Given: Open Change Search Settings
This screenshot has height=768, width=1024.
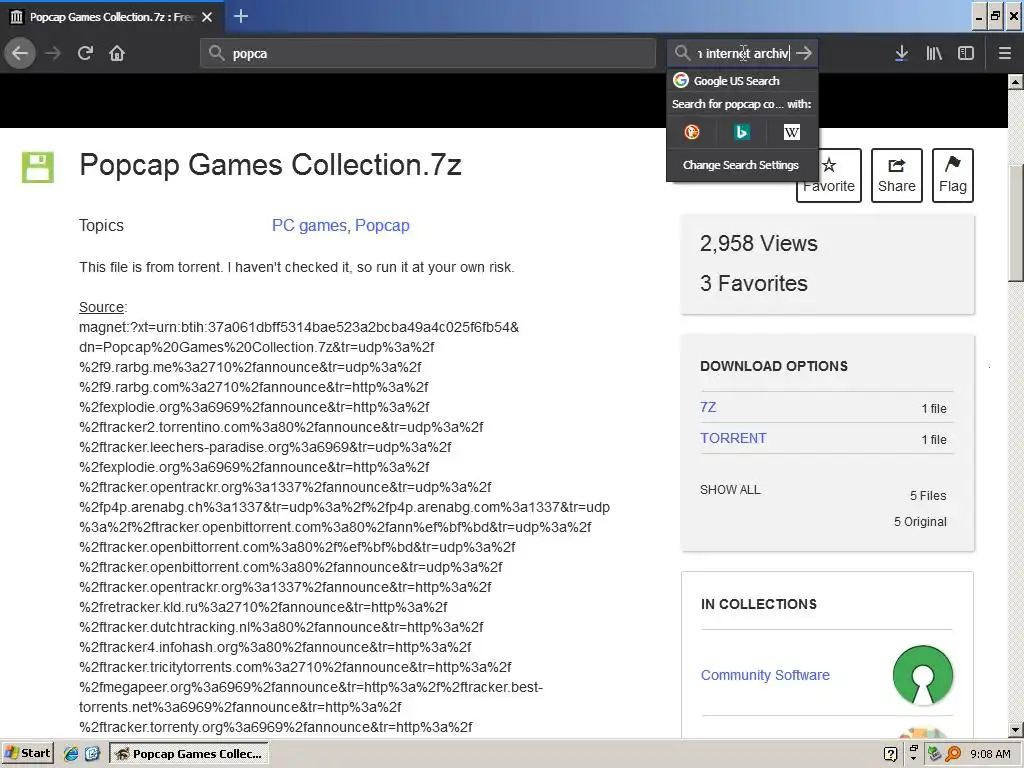Looking at the screenshot, I should point(741,165).
